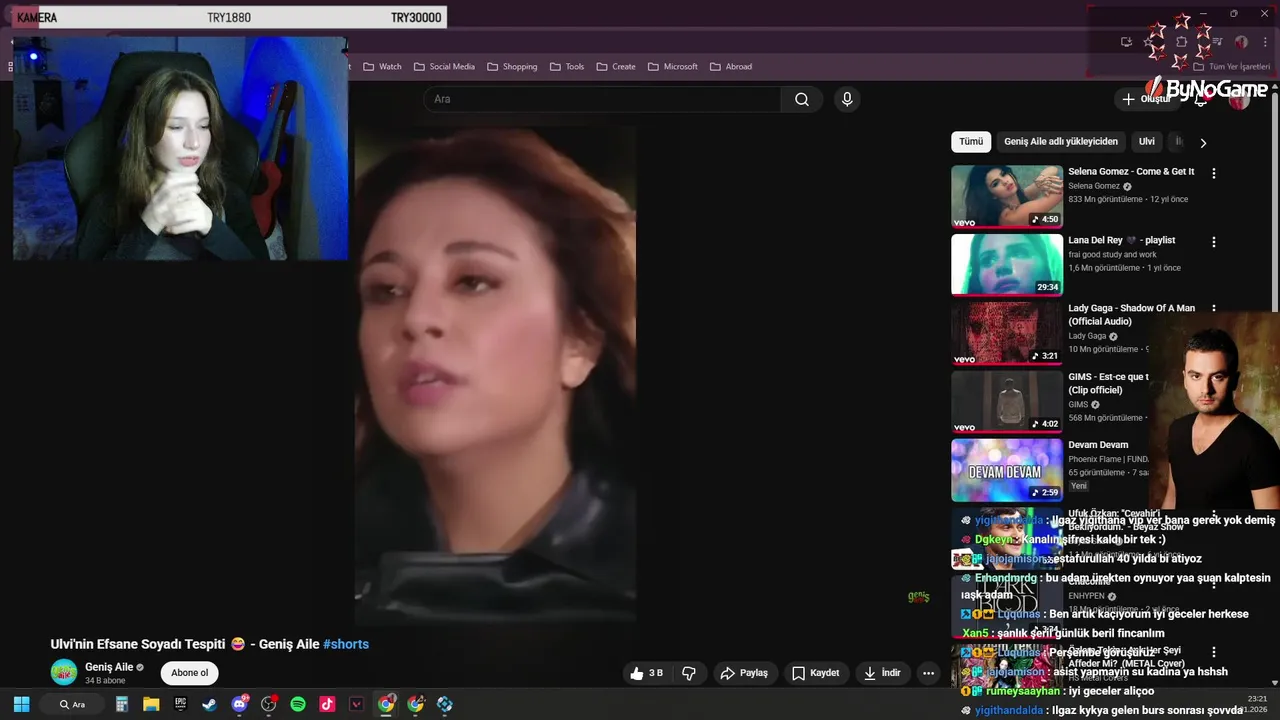This screenshot has width=1280, height=720.
Task: Open Spotify from the taskbar
Action: [x=298, y=704]
